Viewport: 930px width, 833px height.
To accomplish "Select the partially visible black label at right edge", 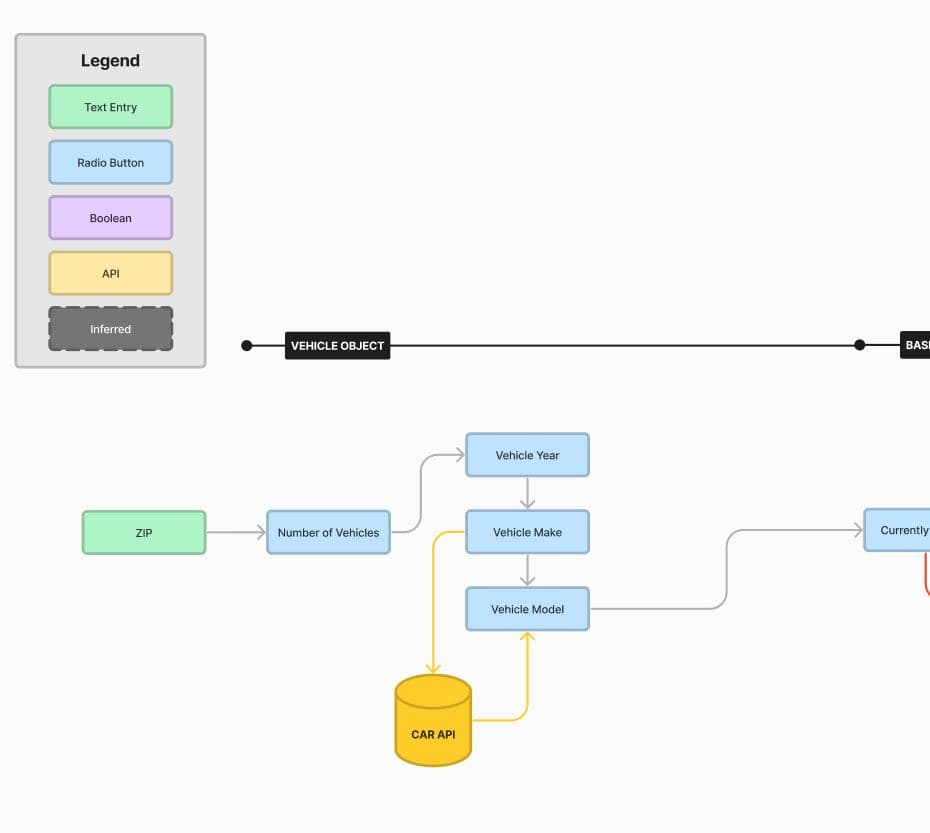I will pyautogui.click(x=916, y=345).
